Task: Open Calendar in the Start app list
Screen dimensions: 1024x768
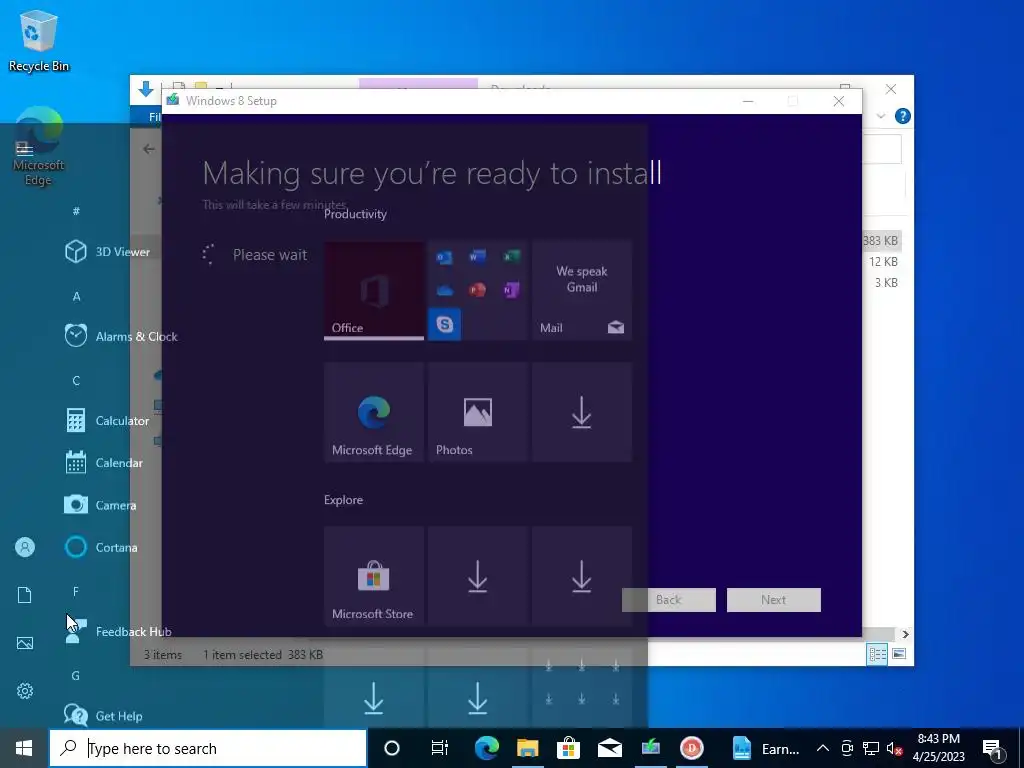Action: coord(104,463)
